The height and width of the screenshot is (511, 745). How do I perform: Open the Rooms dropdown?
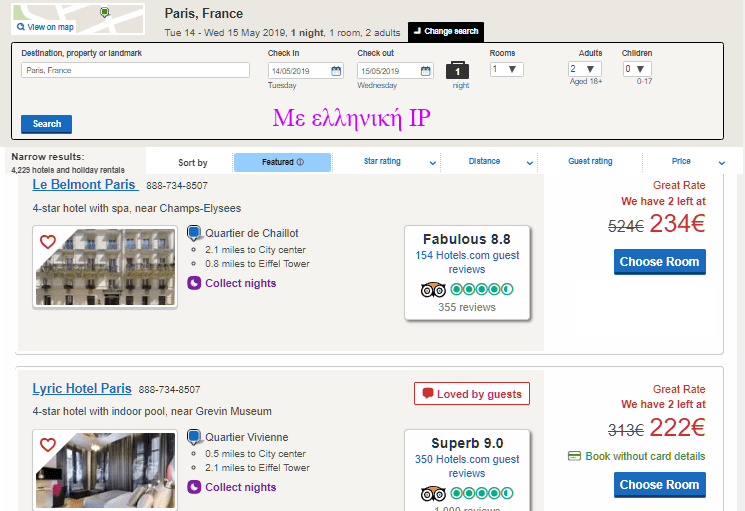pyautogui.click(x=506, y=69)
